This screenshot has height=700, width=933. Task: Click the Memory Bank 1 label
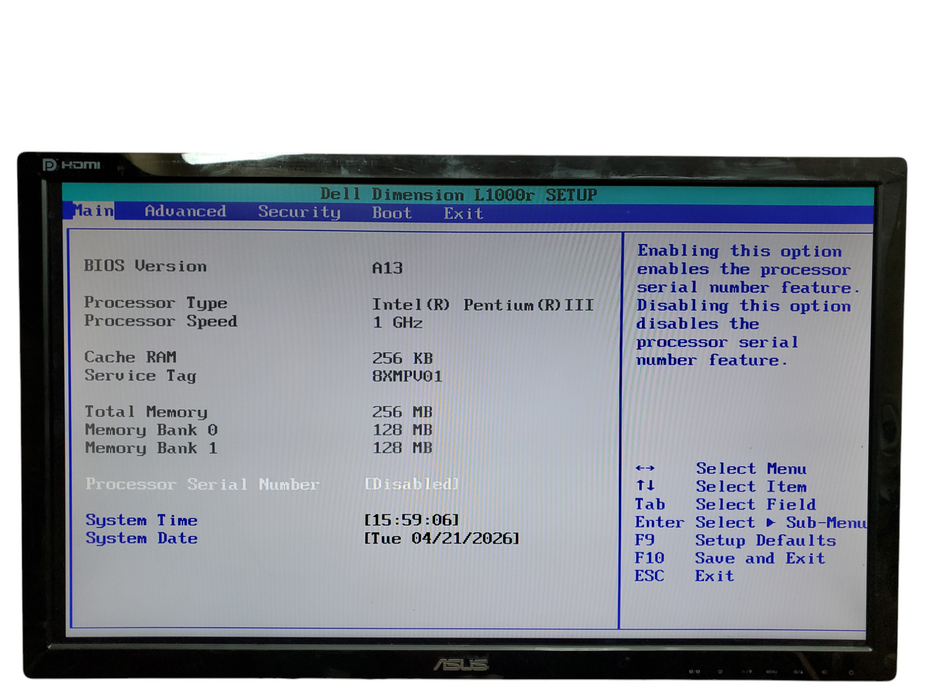pyautogui.click(x=151, y=448)
